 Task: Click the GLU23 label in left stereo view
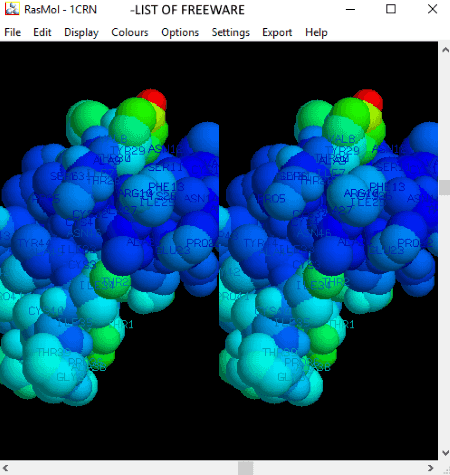coord(173,249)
